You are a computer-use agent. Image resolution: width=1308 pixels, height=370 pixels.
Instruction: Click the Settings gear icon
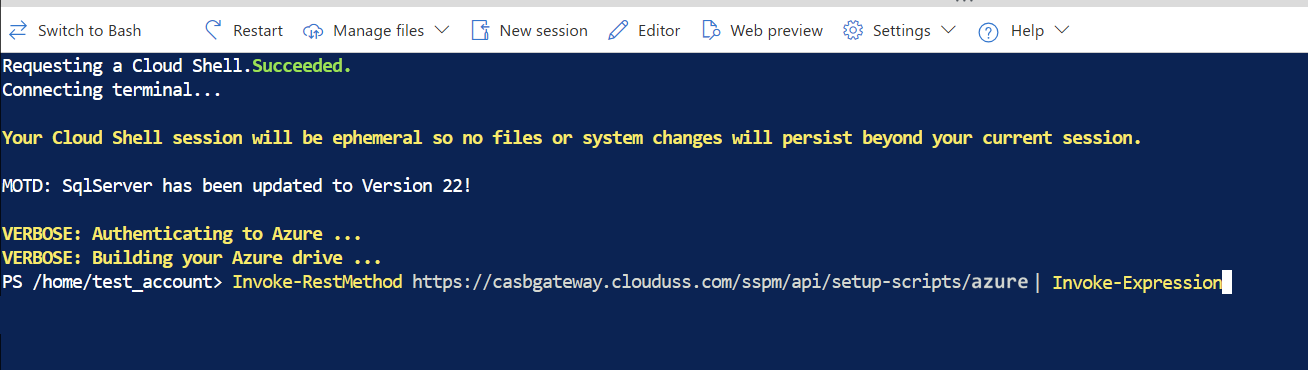pyautogui.click(x=853, y=30)
